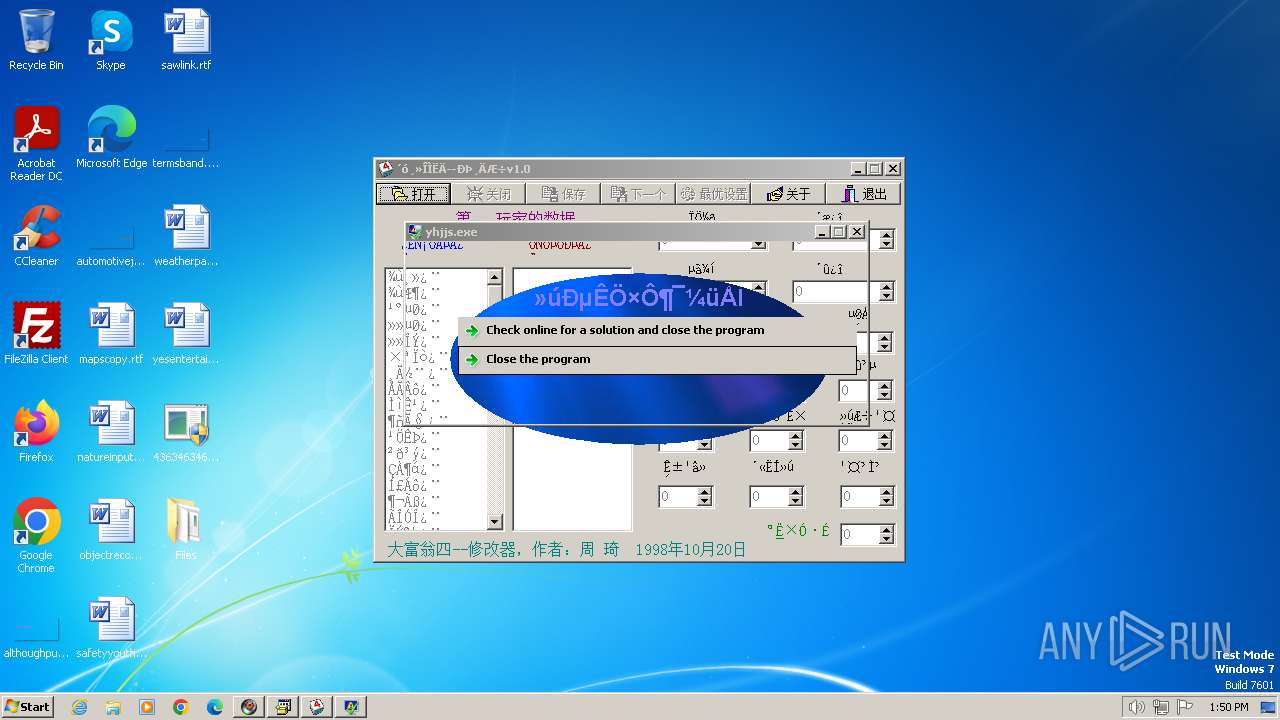This screenshot has height=720, width=1280.
Task: Click the green arrow beside Close the program
Action: pos(472,360)
